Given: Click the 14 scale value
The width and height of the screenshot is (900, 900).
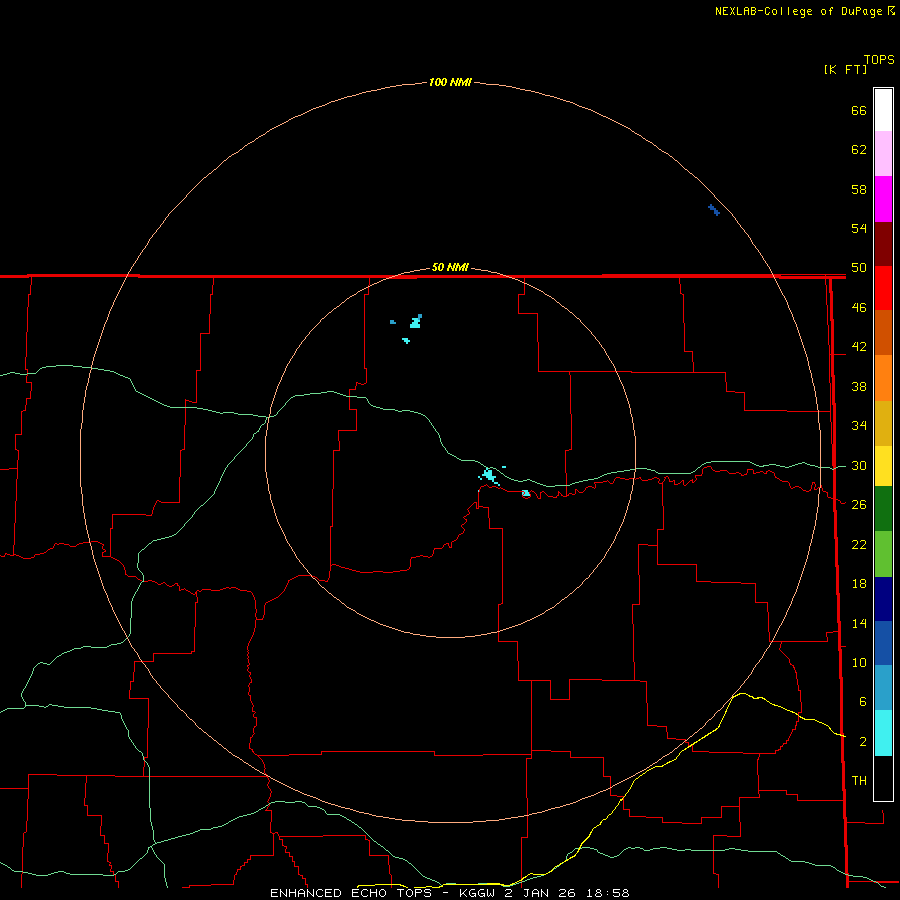Looking at the screenshot, I should (x=859, y=623).
